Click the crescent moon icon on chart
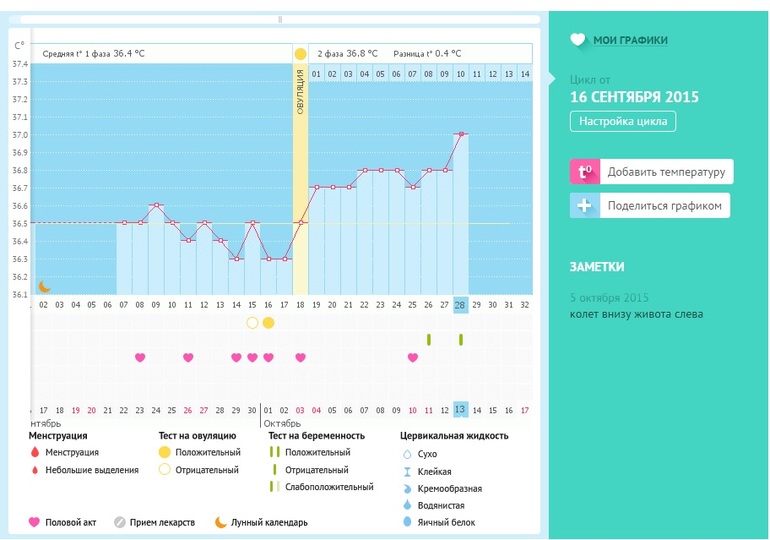 click(x=43, y=286)
